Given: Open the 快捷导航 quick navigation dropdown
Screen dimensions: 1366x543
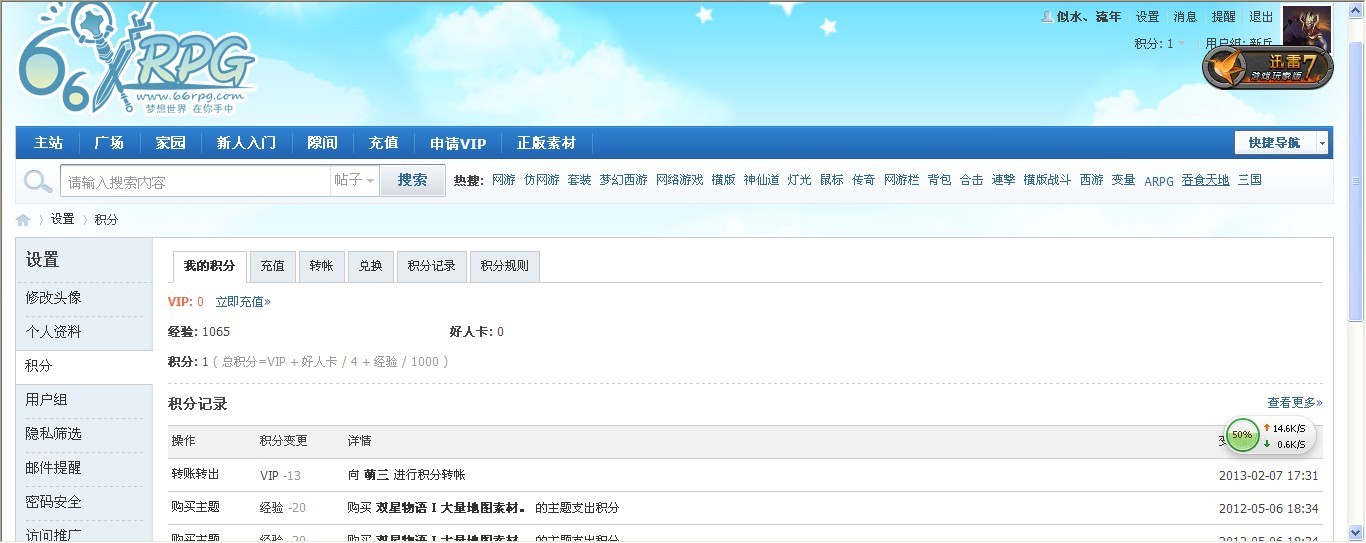Looking at the screenshot, I should click(x=1282, y=143).
